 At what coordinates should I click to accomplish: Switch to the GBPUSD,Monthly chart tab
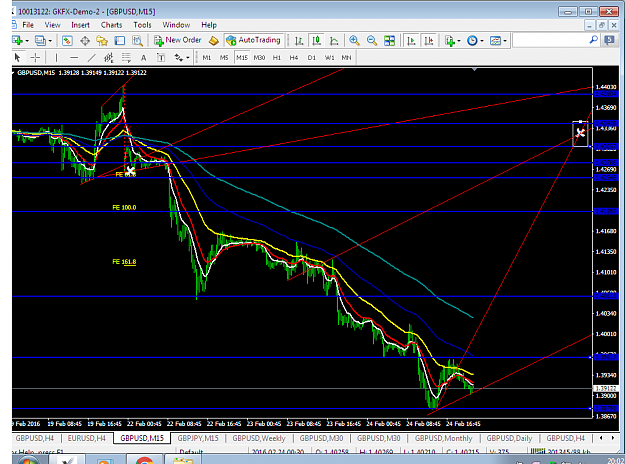[x=443, y=438]
